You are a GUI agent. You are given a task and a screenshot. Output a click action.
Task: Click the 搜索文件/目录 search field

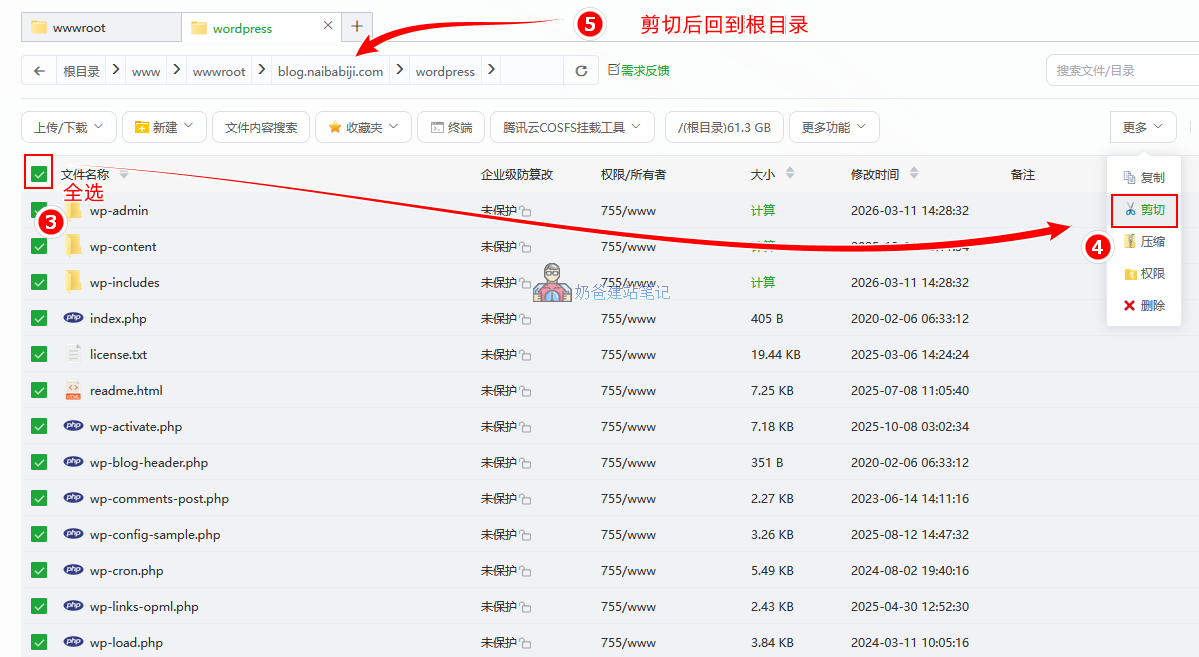1120,71
